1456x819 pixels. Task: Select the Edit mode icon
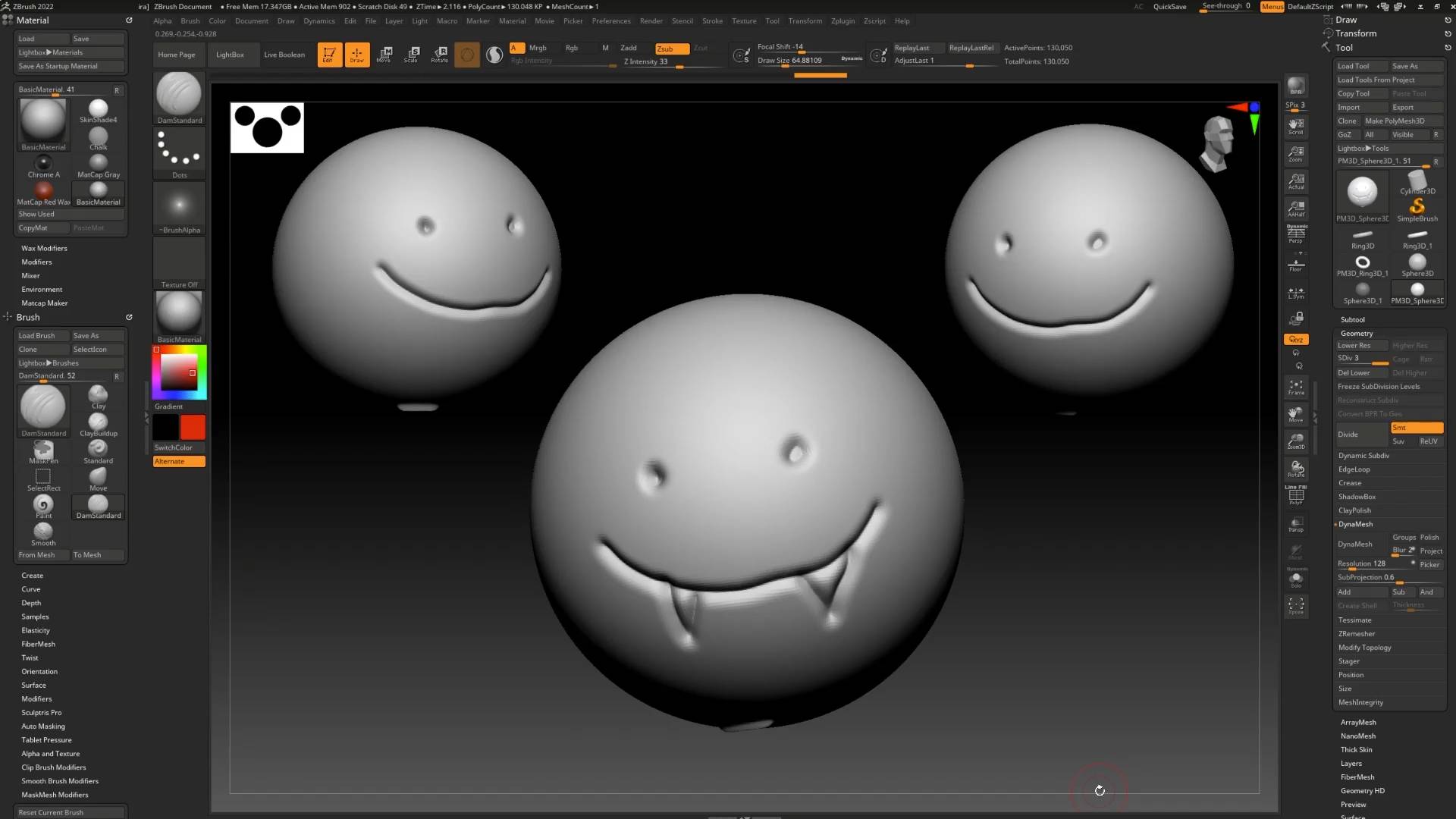click(329, 54)
